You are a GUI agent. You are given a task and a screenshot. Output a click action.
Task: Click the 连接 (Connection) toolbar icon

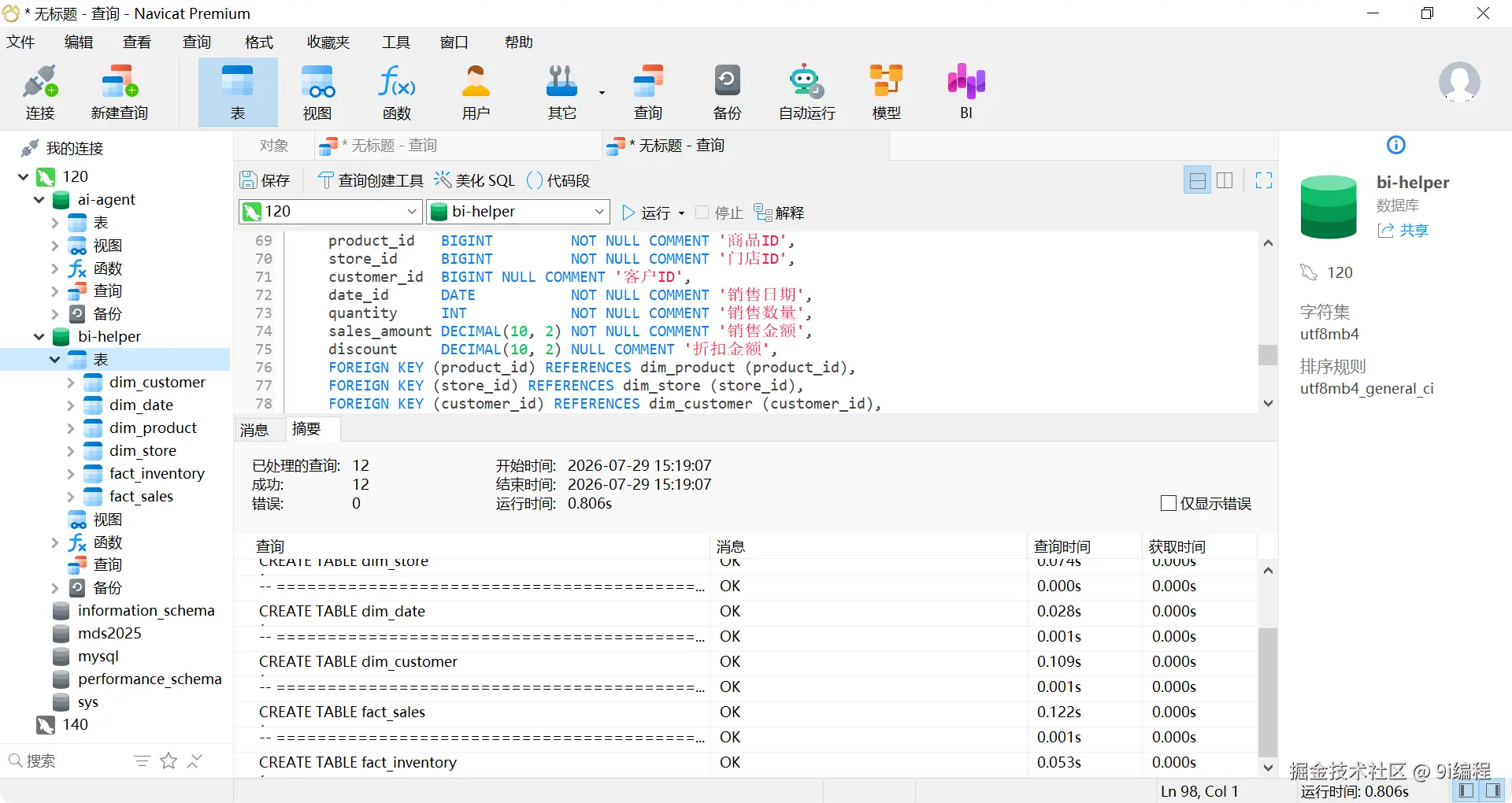[x=40, y=92]
